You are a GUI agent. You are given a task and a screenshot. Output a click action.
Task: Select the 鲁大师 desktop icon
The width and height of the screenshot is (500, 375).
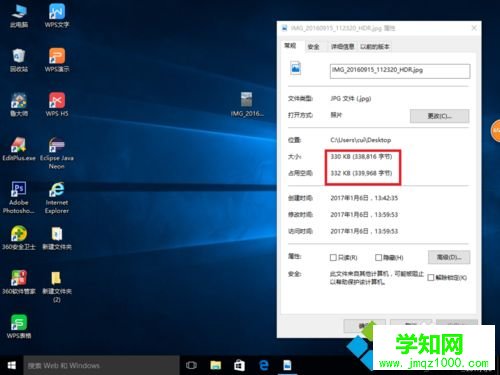[x=19, y=104]
